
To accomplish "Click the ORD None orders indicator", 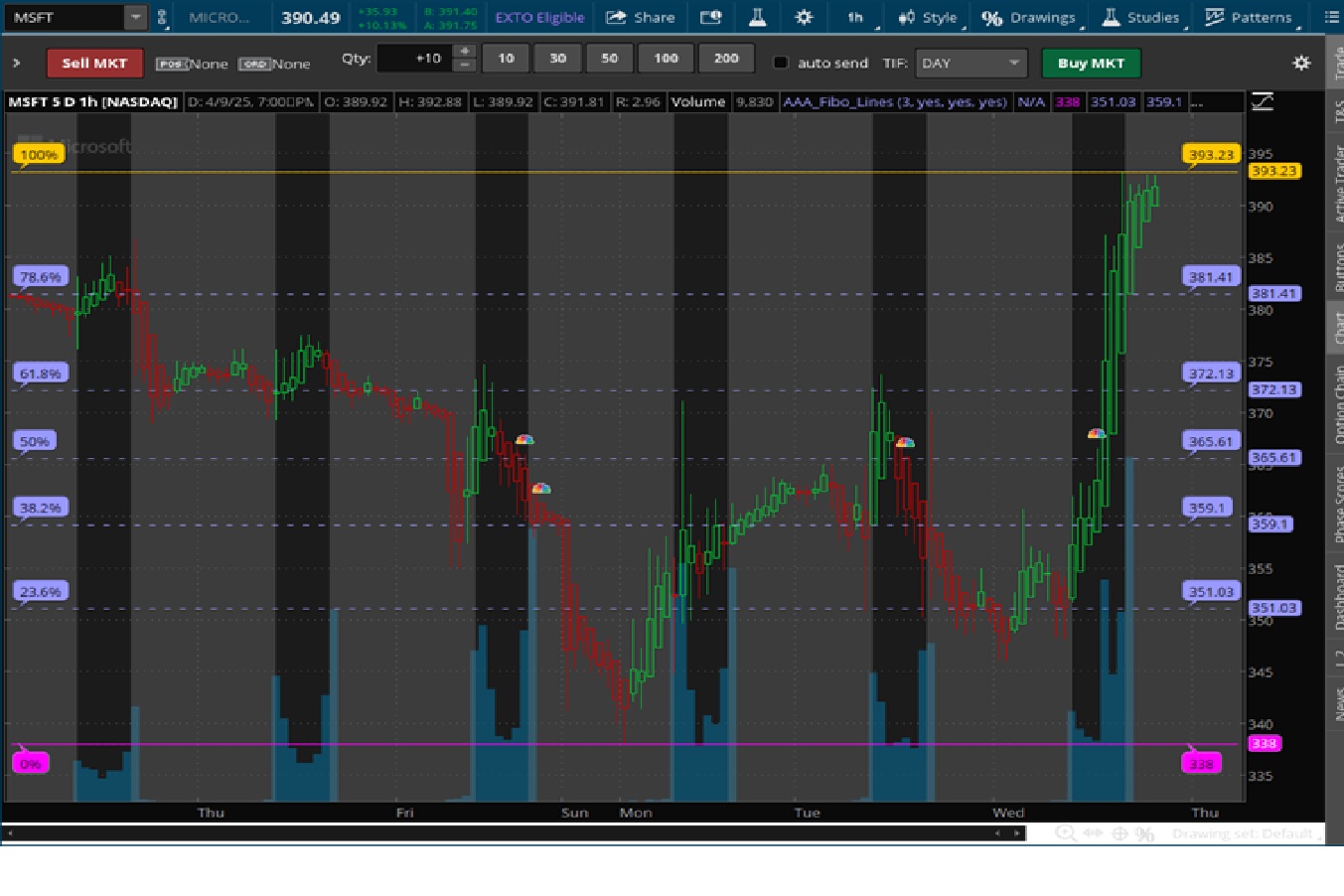I will (x=274, y=64).
